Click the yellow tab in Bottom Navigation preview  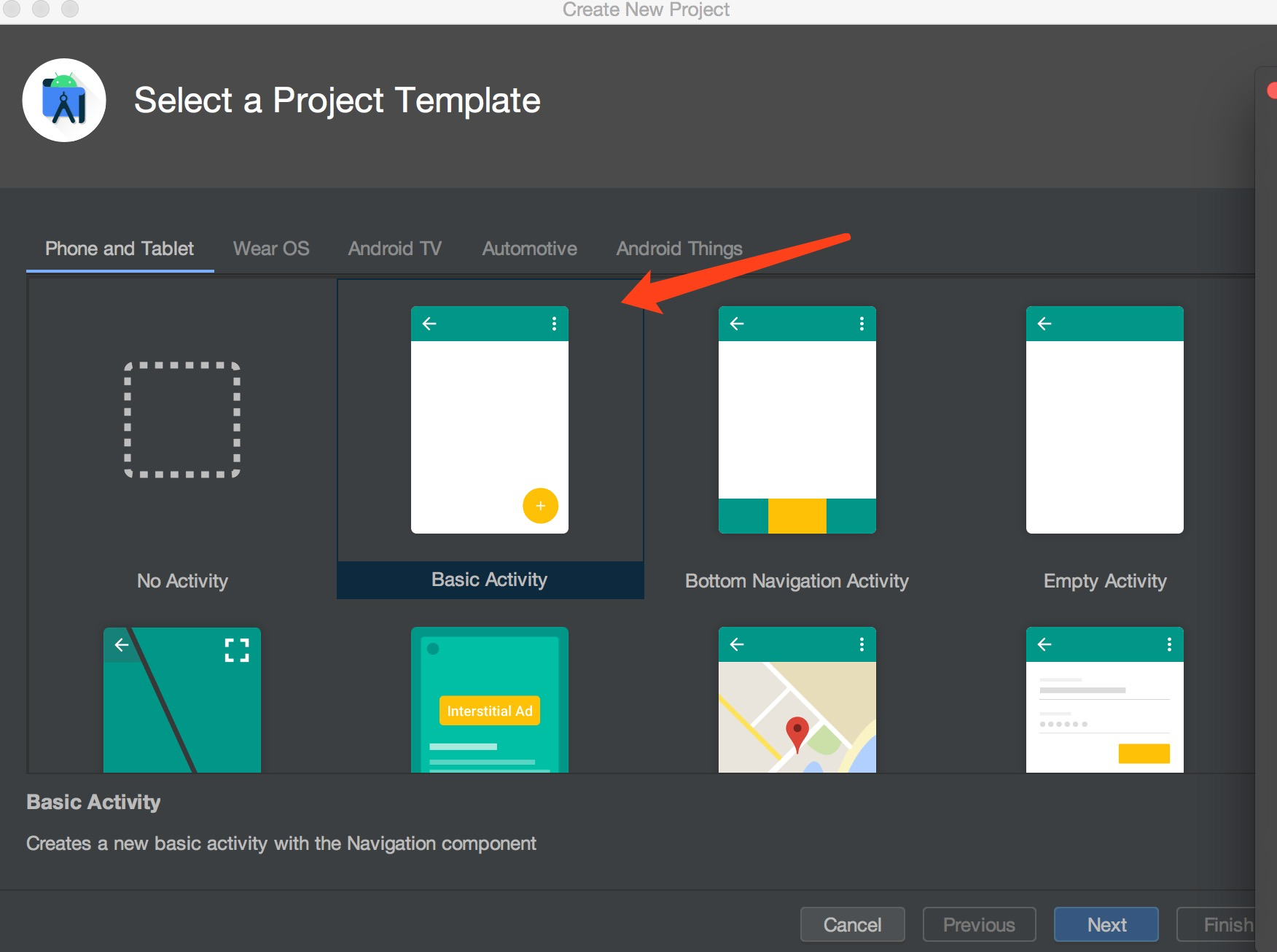[797, 516]
